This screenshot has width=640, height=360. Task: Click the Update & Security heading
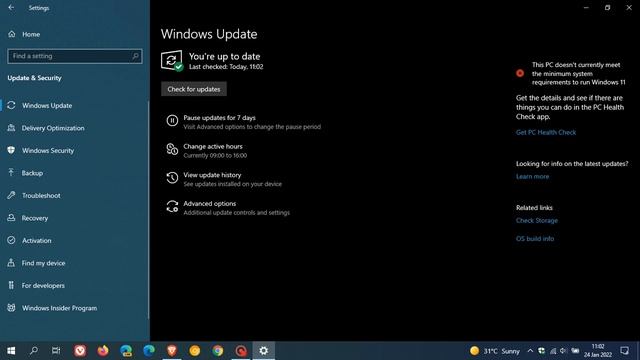[34, 78]
